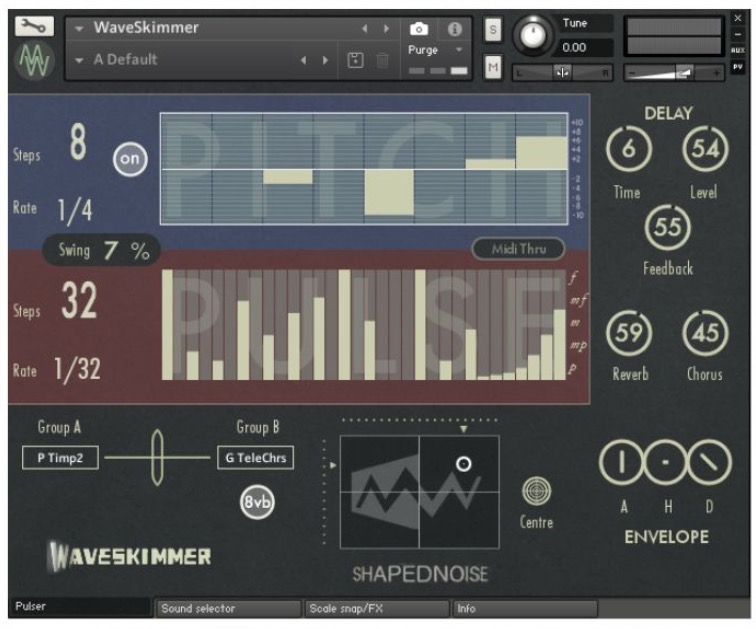Click the pulse Rate value 1/32

click(x=77, y=370)
